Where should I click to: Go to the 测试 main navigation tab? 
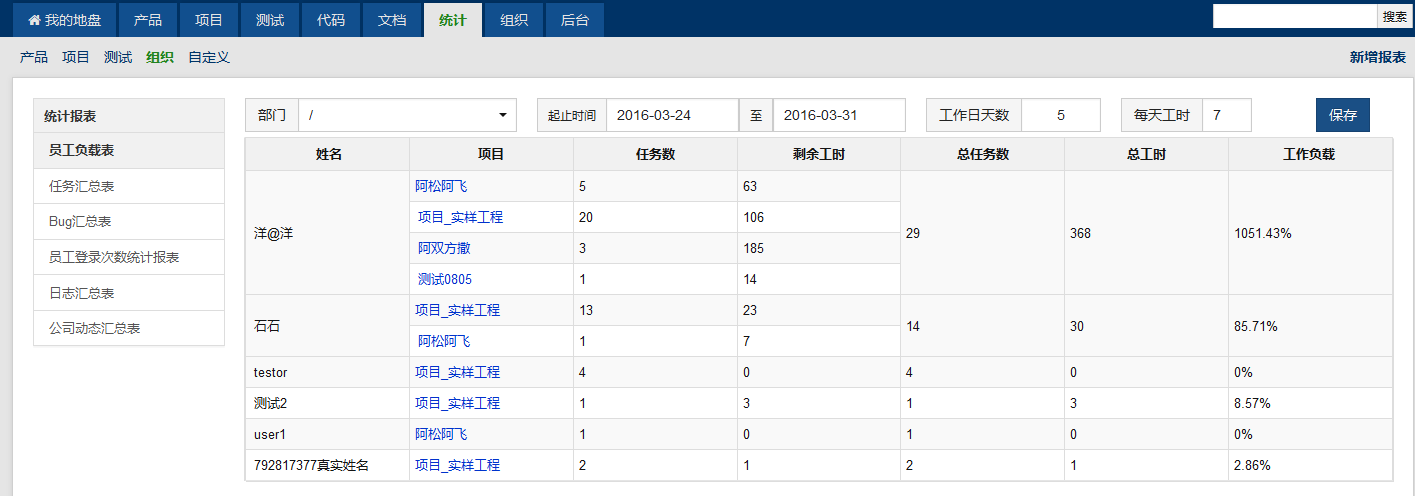click(270, 20)
